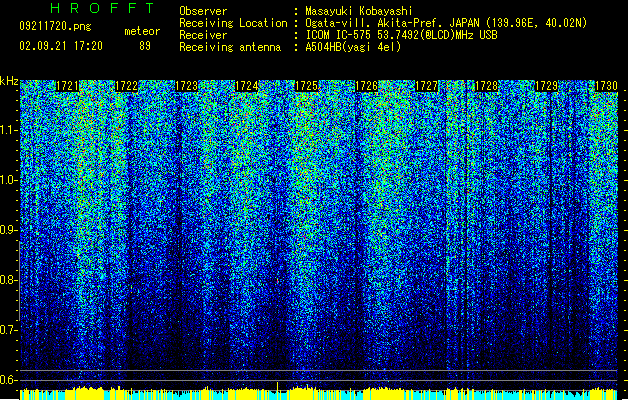Click the Receiving antenna label

point(230,47)
